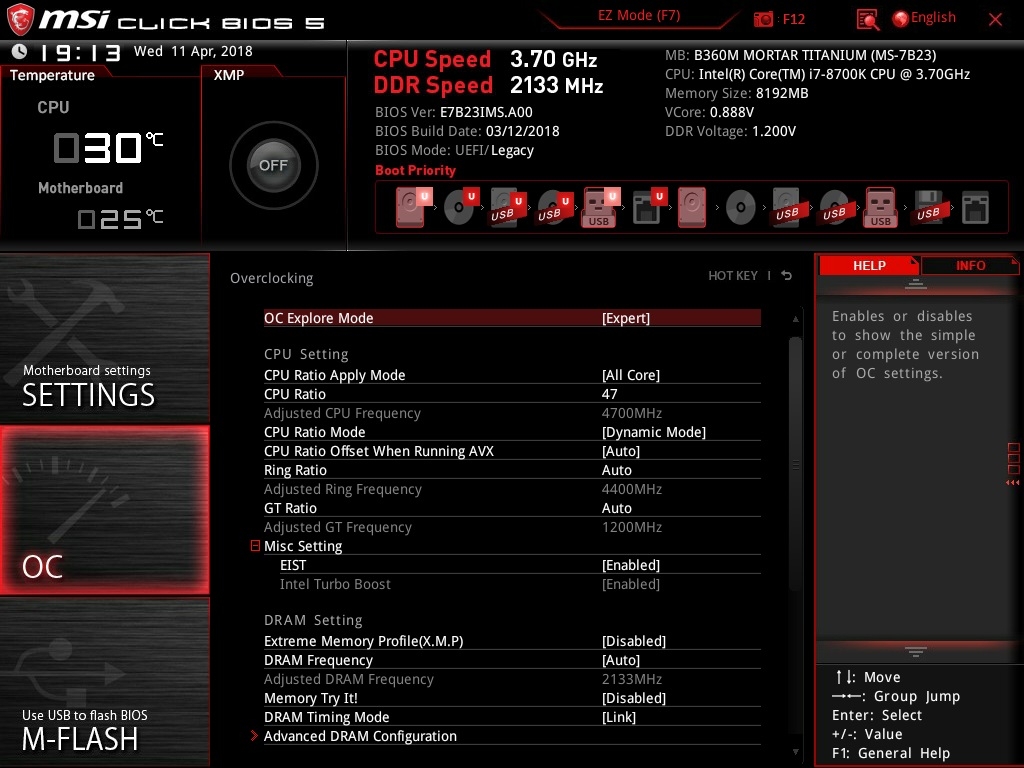Click the UEFI hard disk boot device icon

[413, 207]
